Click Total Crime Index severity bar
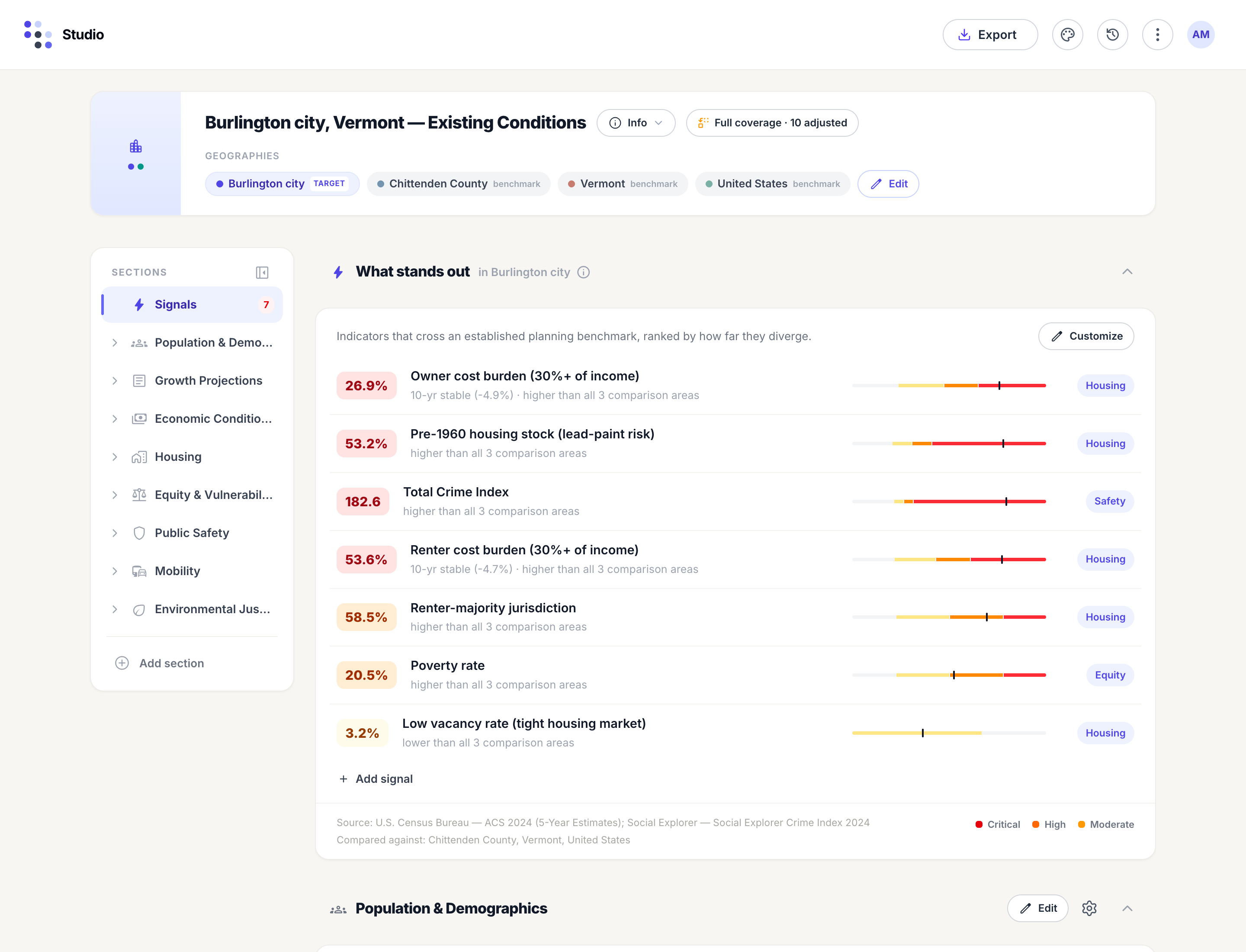 (x=949, y=502)
